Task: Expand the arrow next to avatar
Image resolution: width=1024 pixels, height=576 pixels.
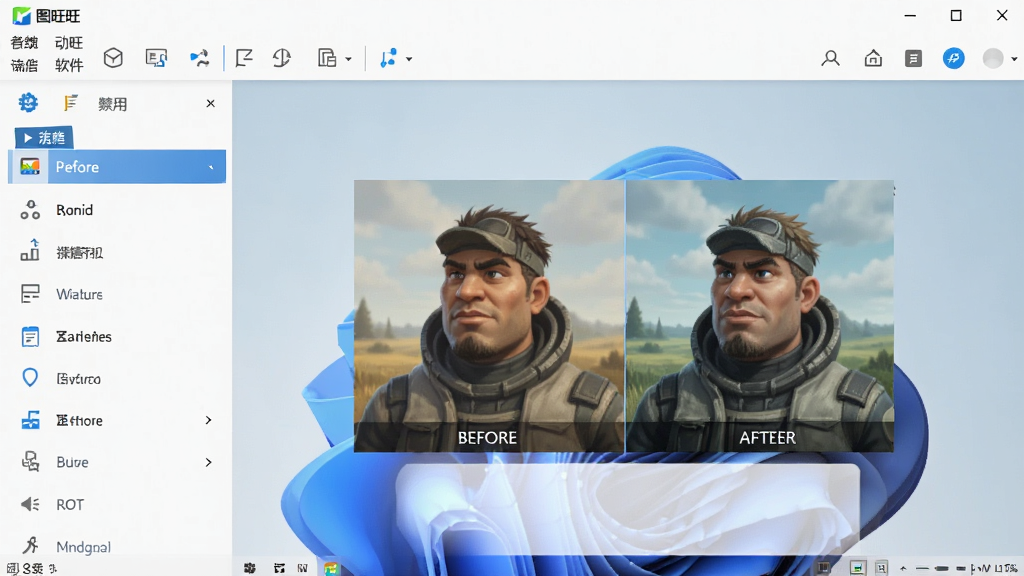Action: coord(1014,59)
